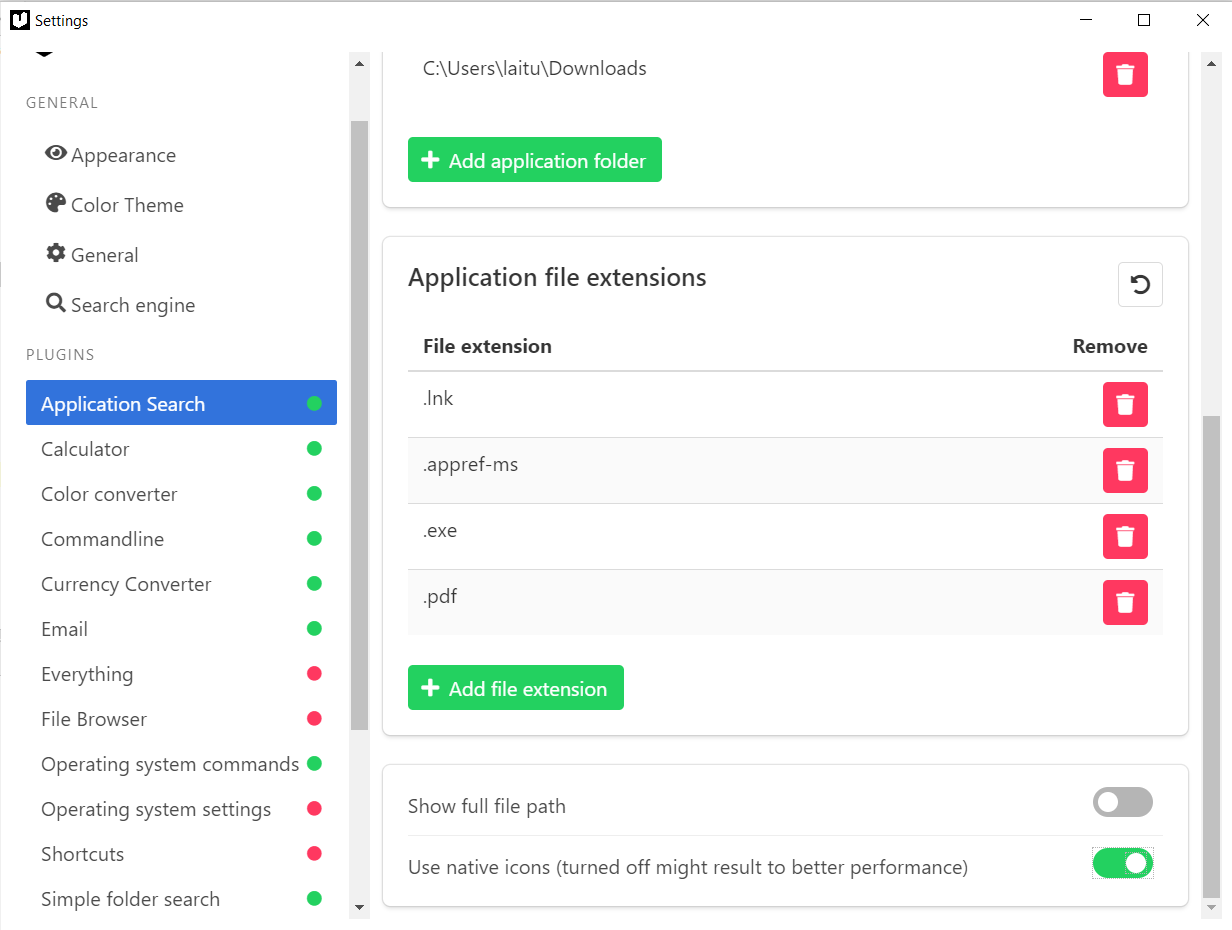Delete the .lnk file extension

[1125, 404]
